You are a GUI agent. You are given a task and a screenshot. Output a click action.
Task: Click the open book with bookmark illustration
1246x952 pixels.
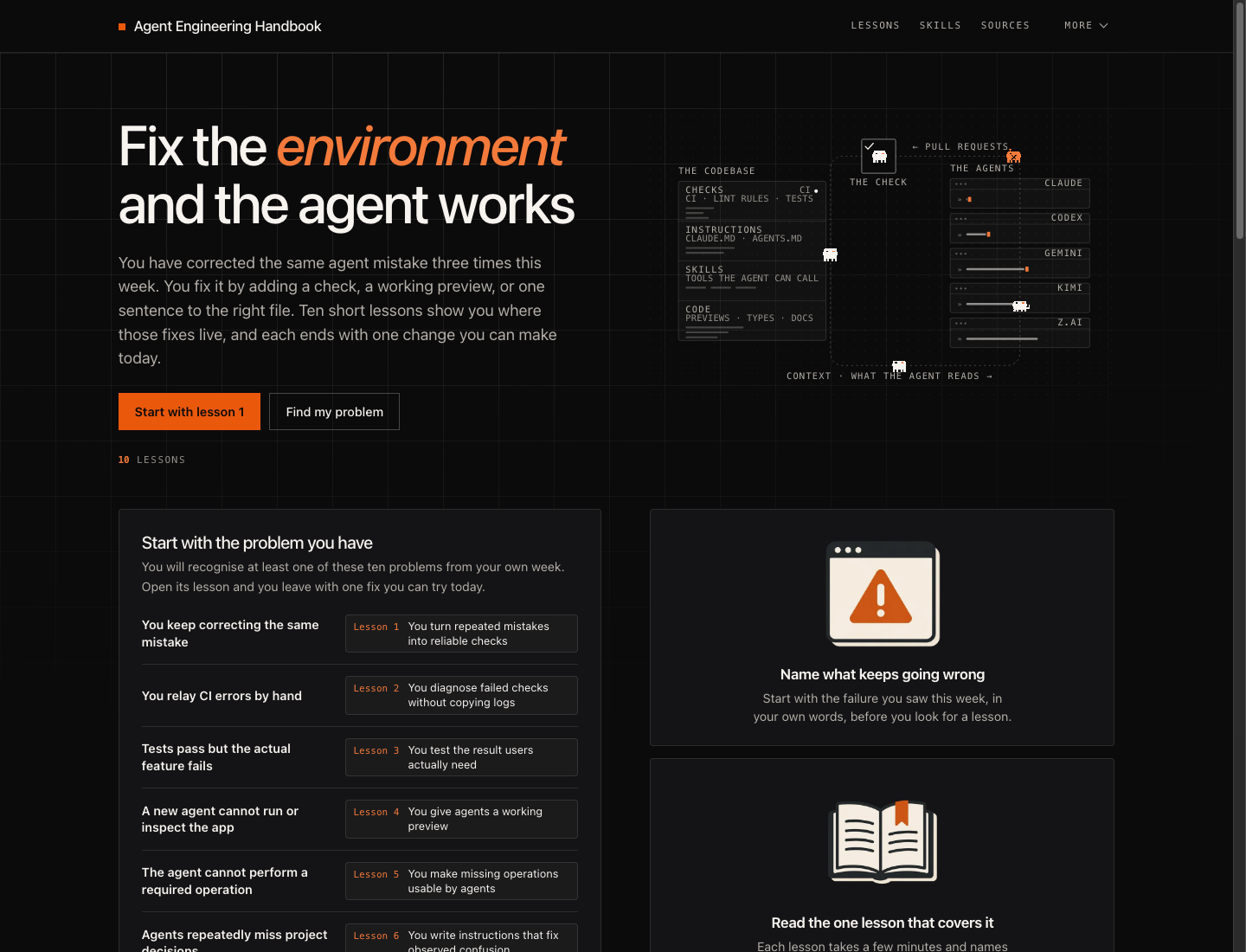(x=883, y=841)
